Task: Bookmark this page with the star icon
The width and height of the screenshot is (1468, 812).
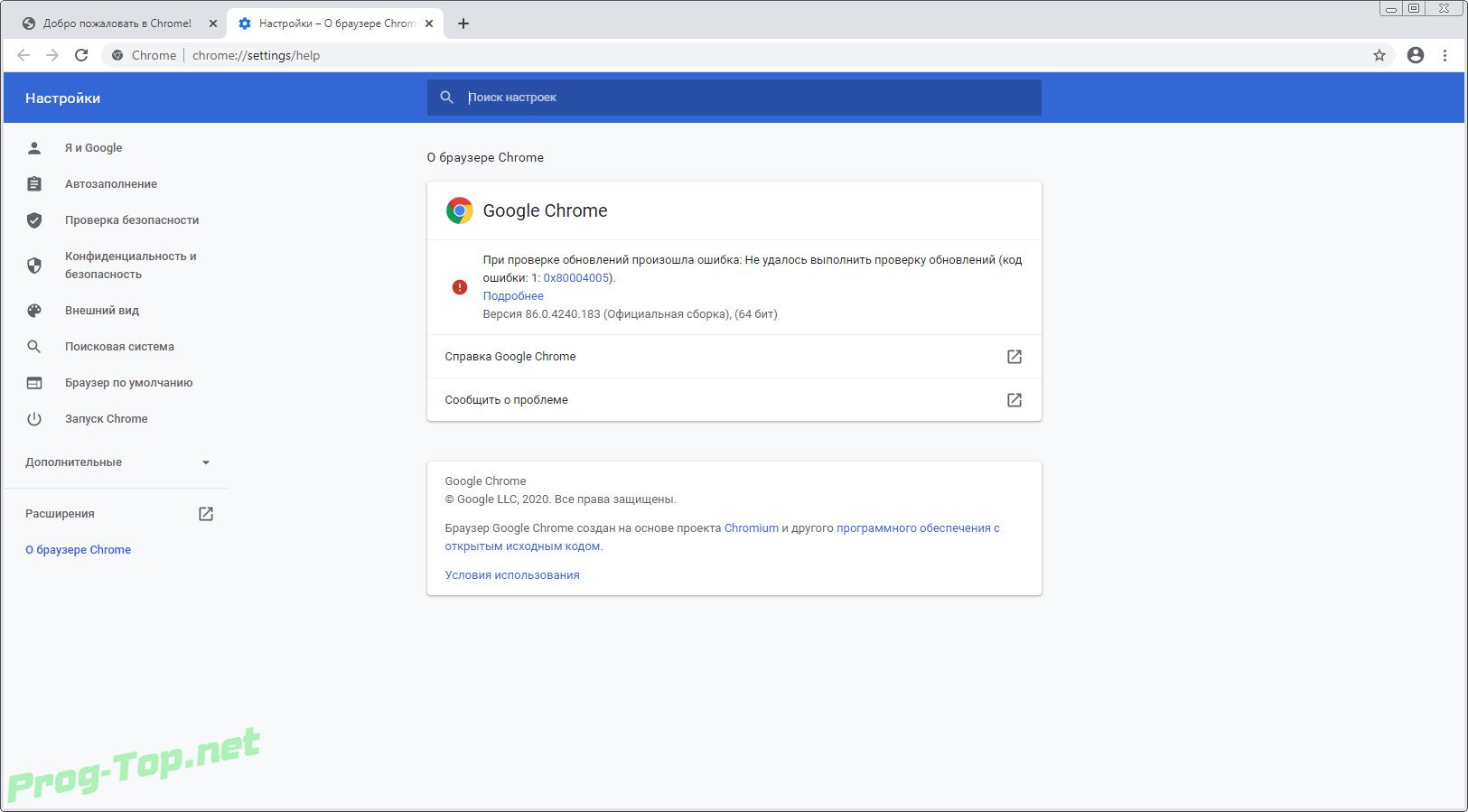Action: (x=1379, y=55)
